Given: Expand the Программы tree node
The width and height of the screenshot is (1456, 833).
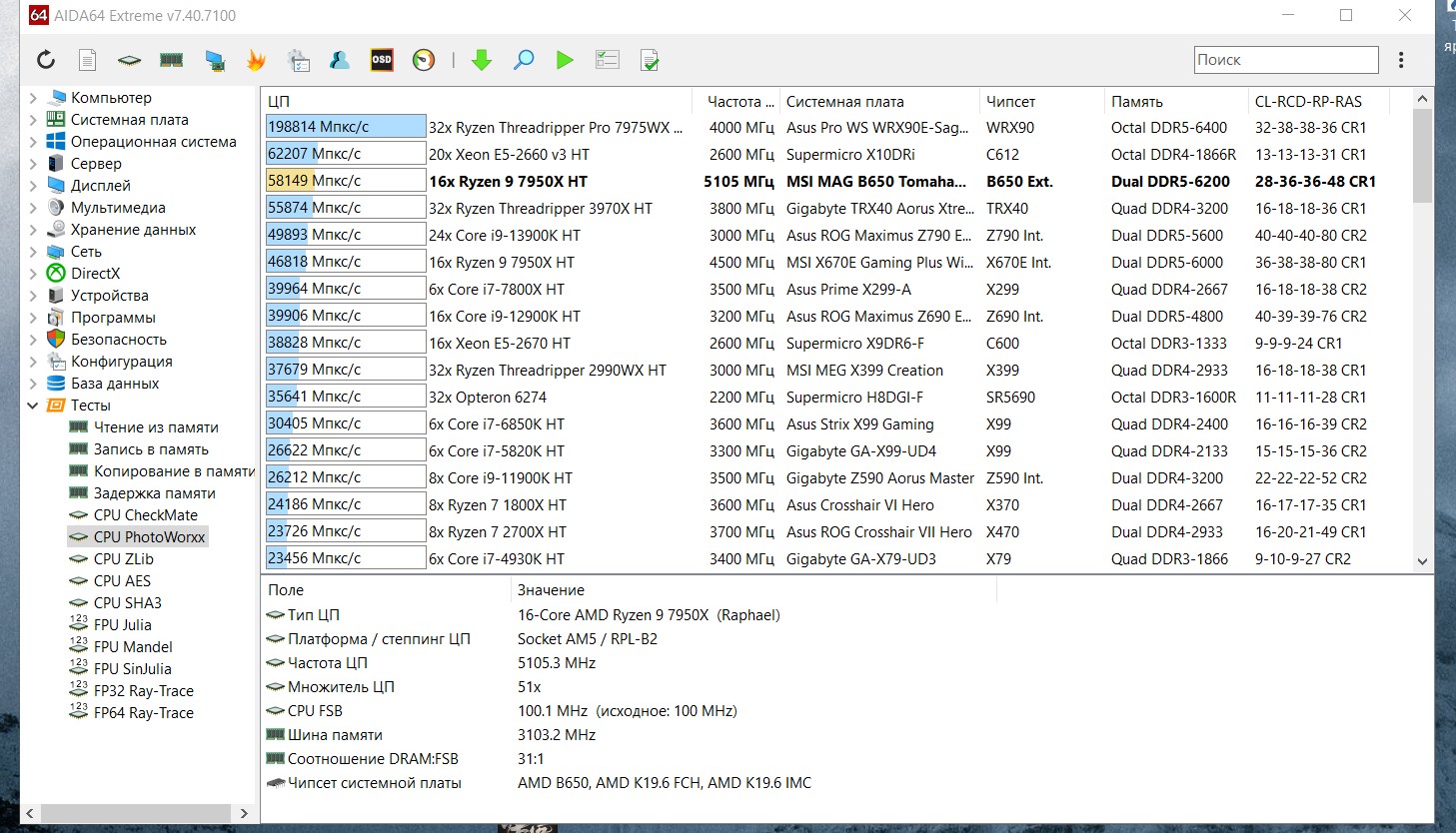Looking at the screenshot, I should [33, 318].
